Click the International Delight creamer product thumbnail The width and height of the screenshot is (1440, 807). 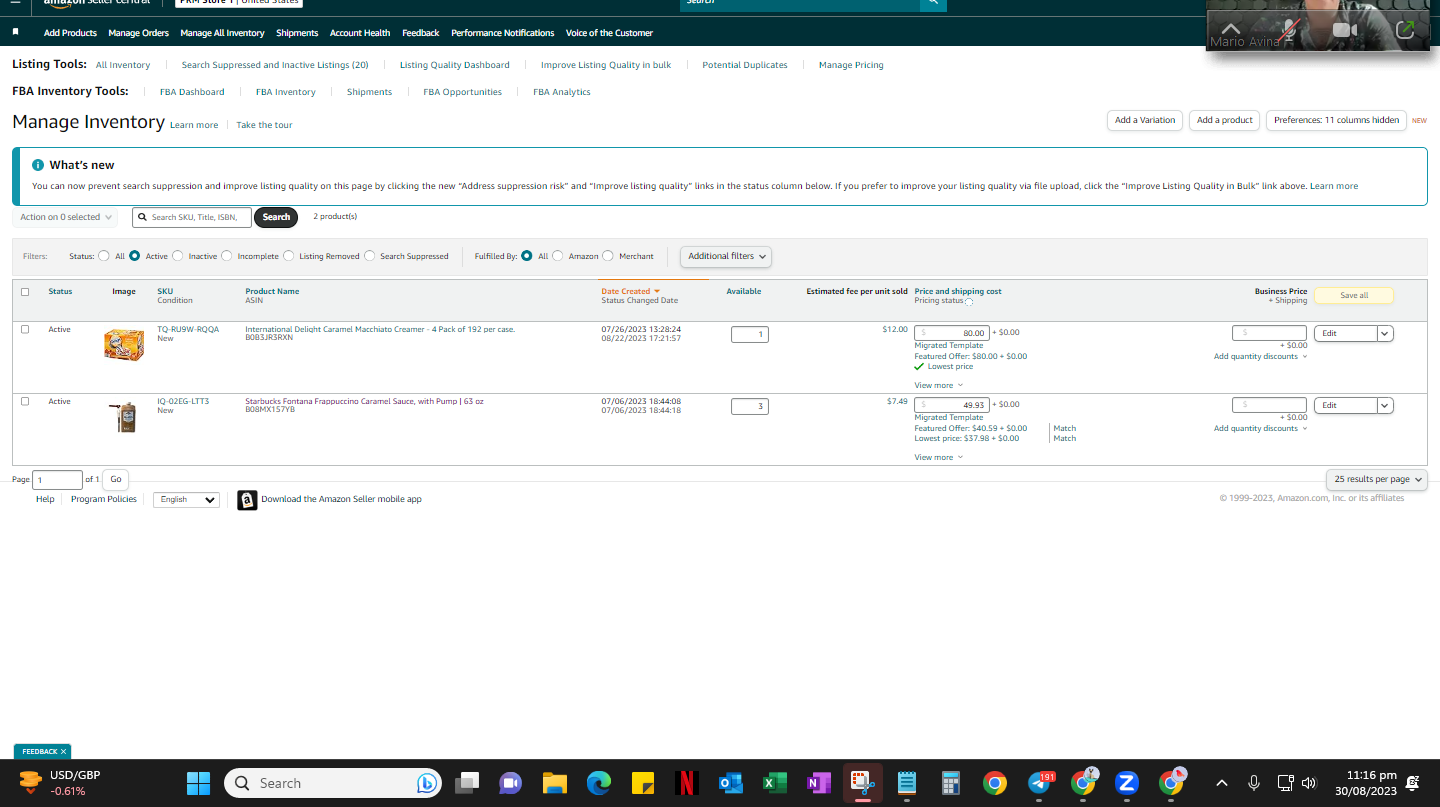click(124, 345)
